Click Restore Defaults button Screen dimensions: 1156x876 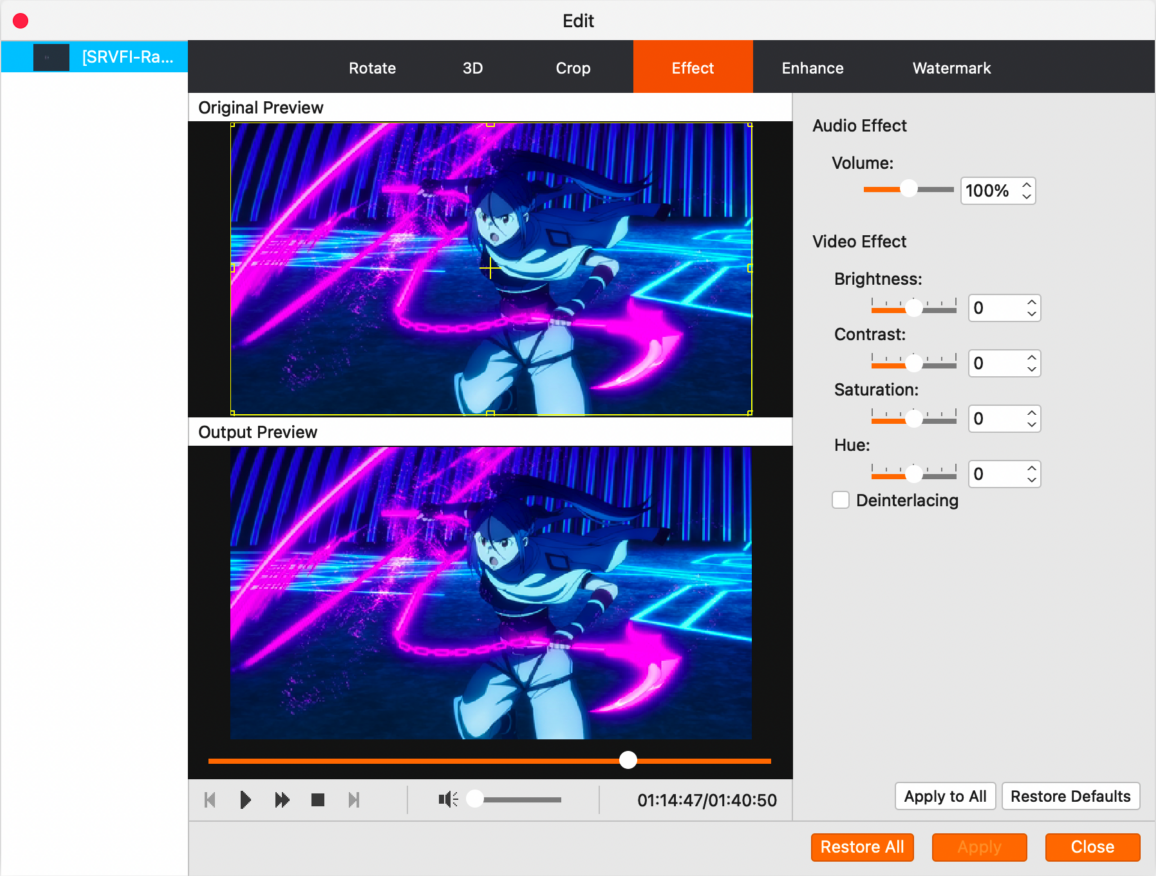point(1070,796)
